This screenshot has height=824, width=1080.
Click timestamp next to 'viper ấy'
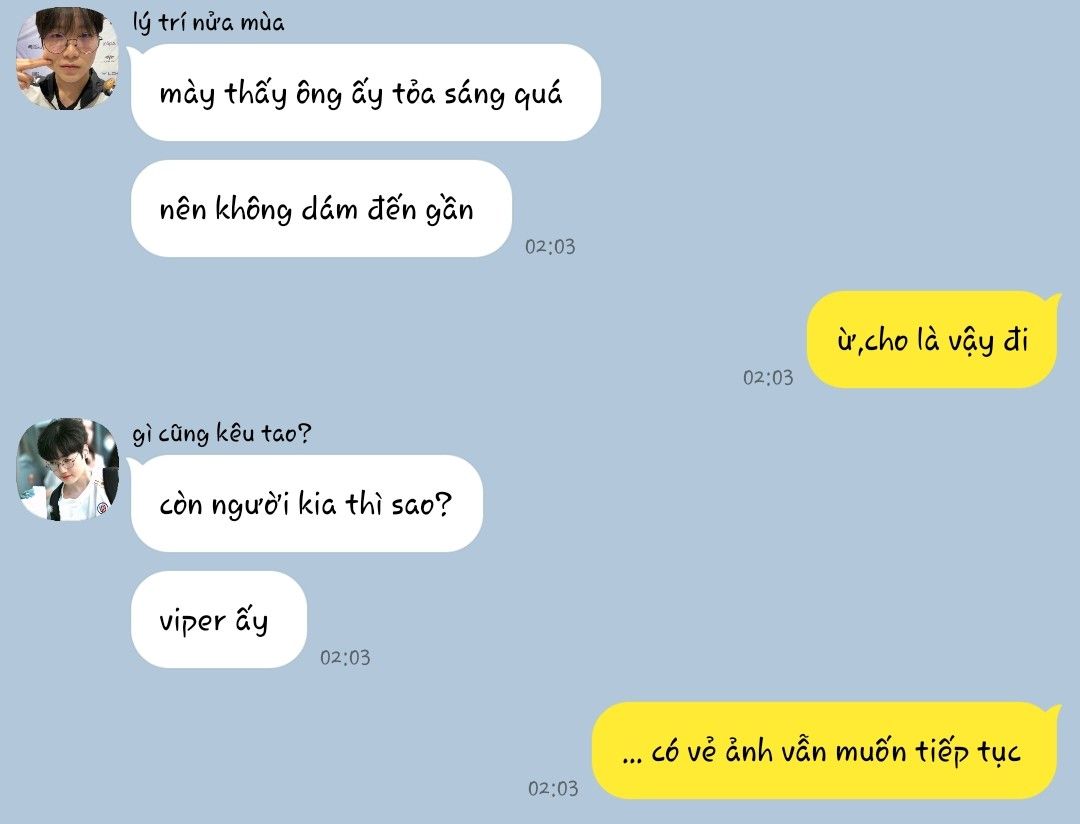coord(344,657)
